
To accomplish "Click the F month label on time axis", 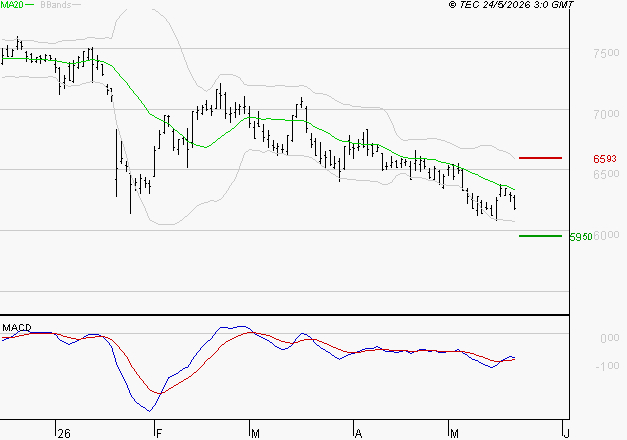I will [x=159, y=434].
